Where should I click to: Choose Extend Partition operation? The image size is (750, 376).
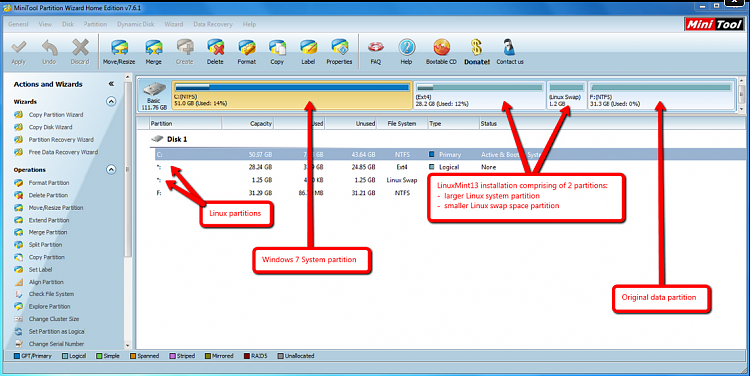click(48, 220)
